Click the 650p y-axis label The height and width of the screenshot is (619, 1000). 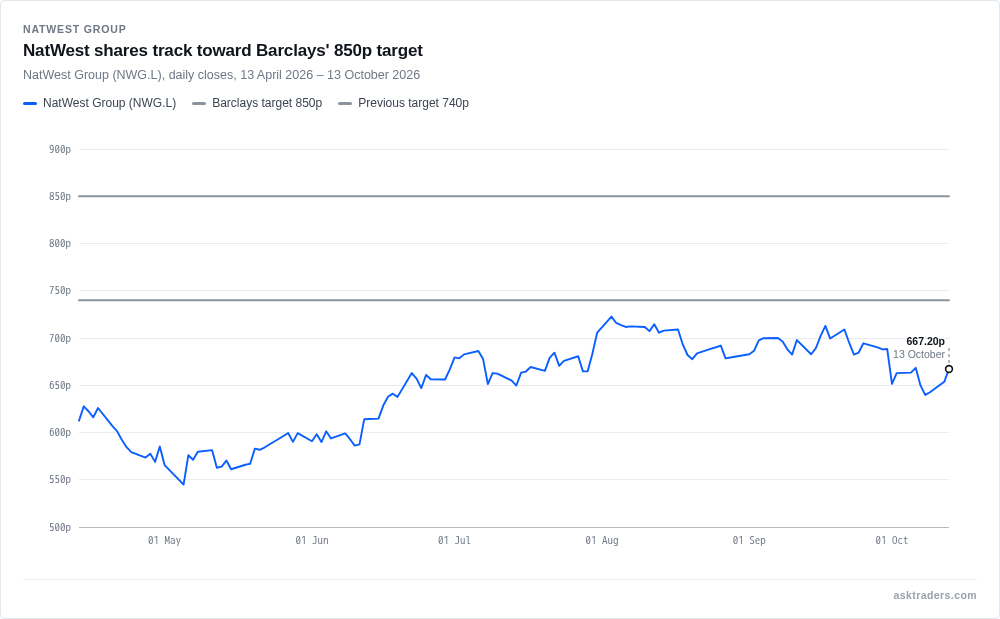(x=60, y=386)
